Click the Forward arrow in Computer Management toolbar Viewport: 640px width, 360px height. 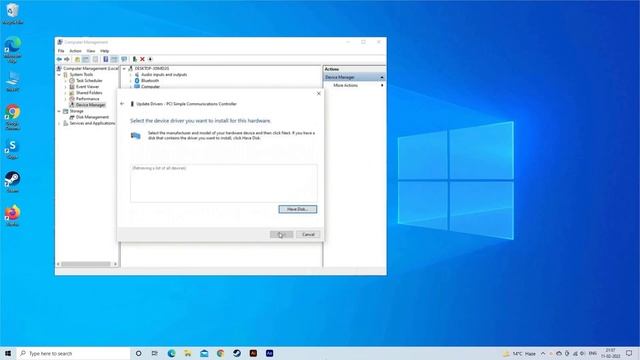[67, 59]
